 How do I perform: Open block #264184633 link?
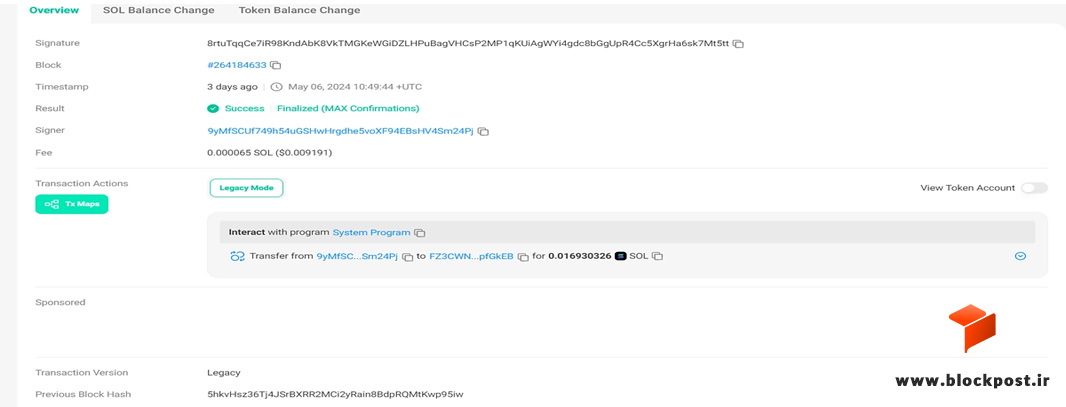tap(237, 65)
